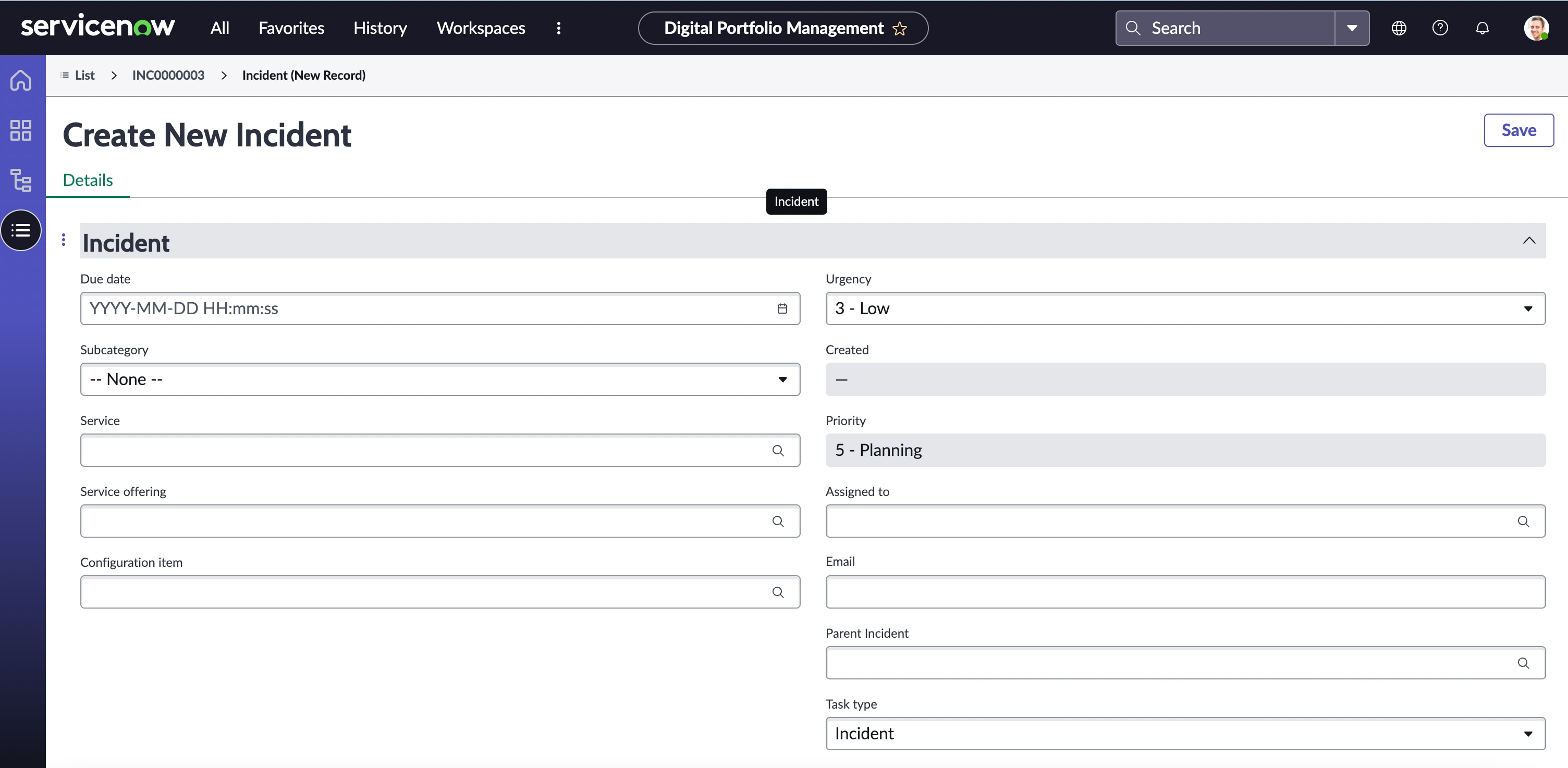Image resolution: width=1568 pixels, height=768 pixels.
Task: Open the date picker for Due date
Action: [x=781, y=308]
